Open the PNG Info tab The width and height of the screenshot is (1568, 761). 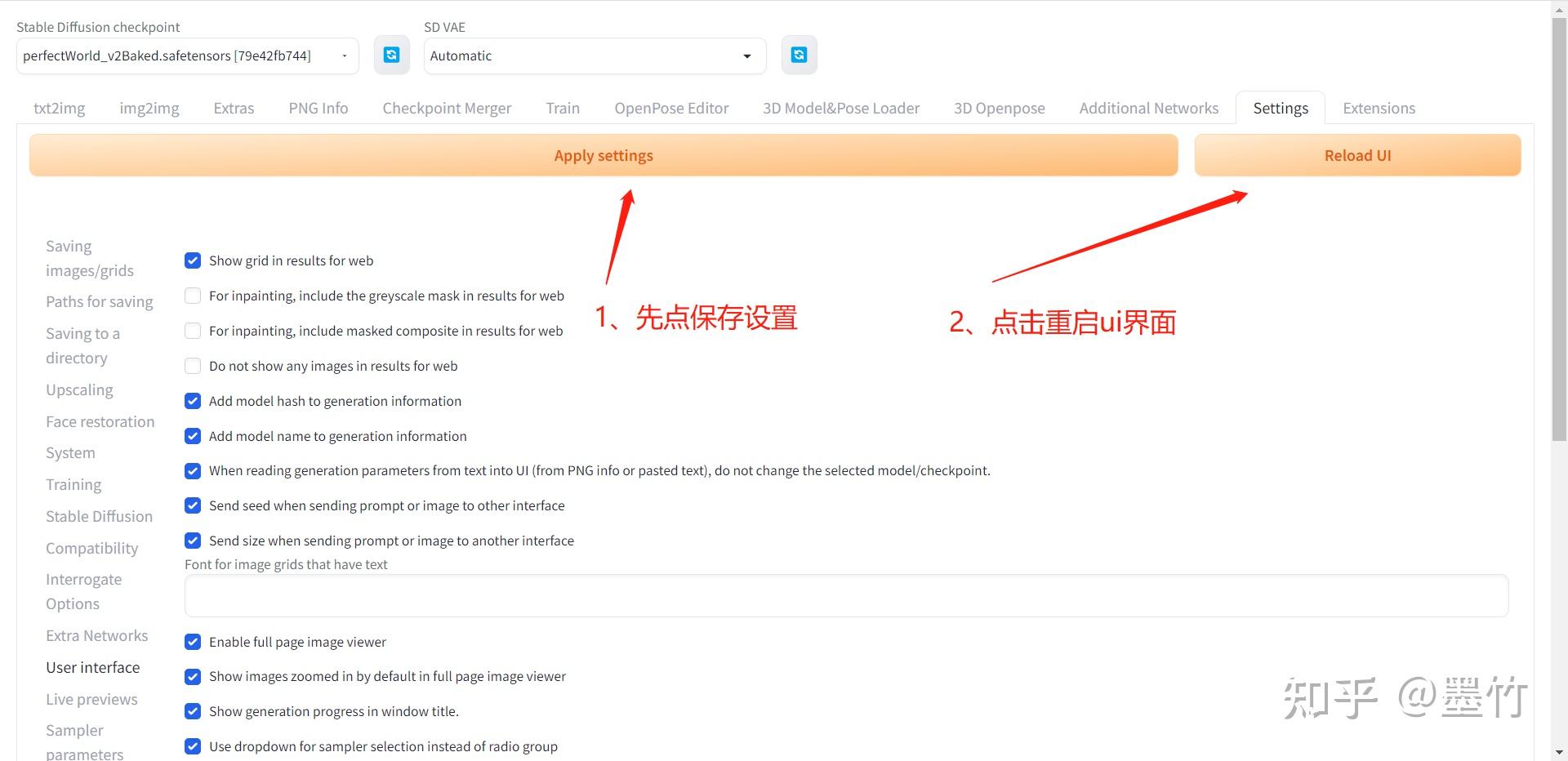tap(318, 108)
